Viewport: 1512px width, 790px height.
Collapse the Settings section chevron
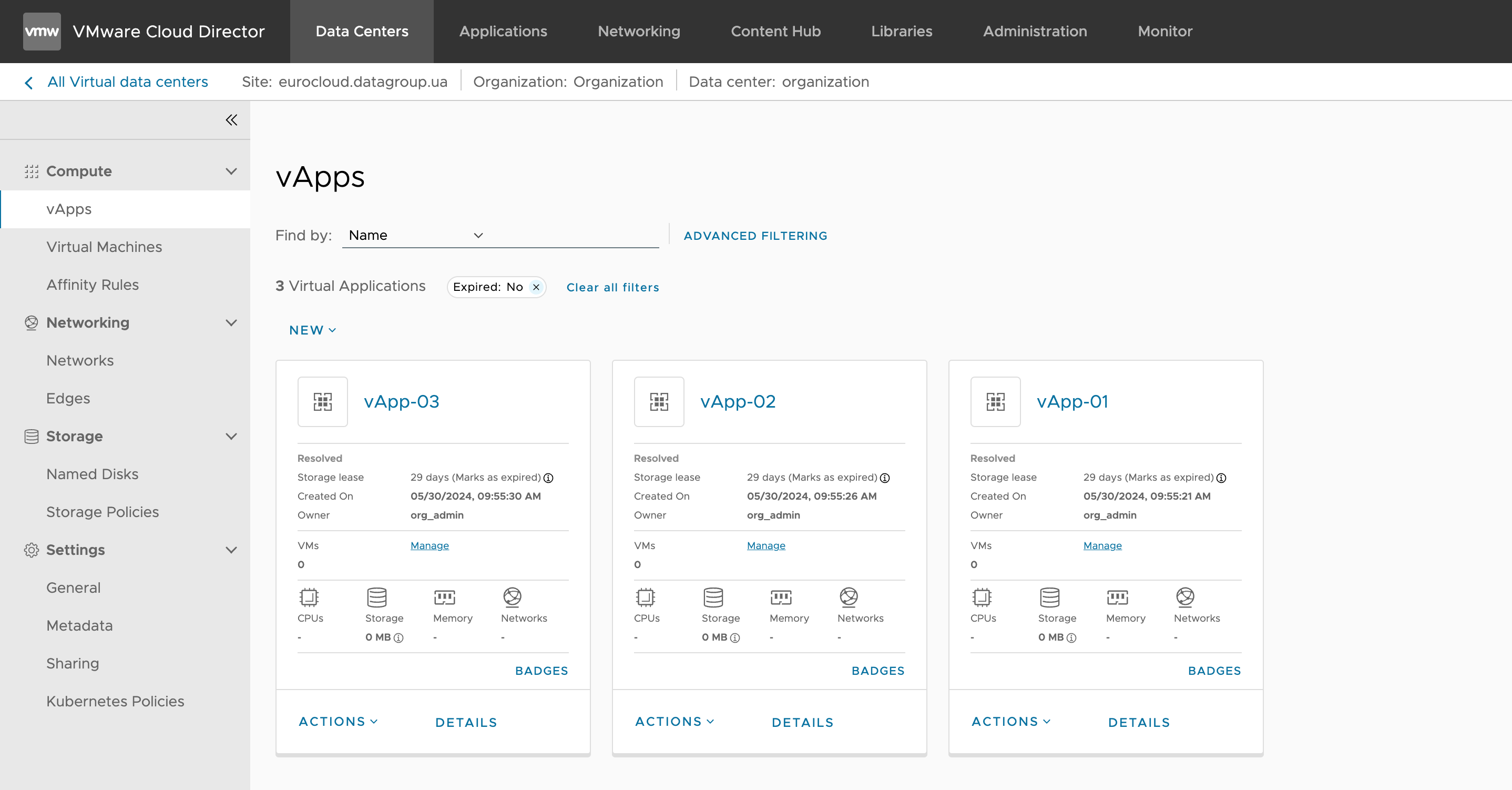pyautogui.click(x=231, y=550)
